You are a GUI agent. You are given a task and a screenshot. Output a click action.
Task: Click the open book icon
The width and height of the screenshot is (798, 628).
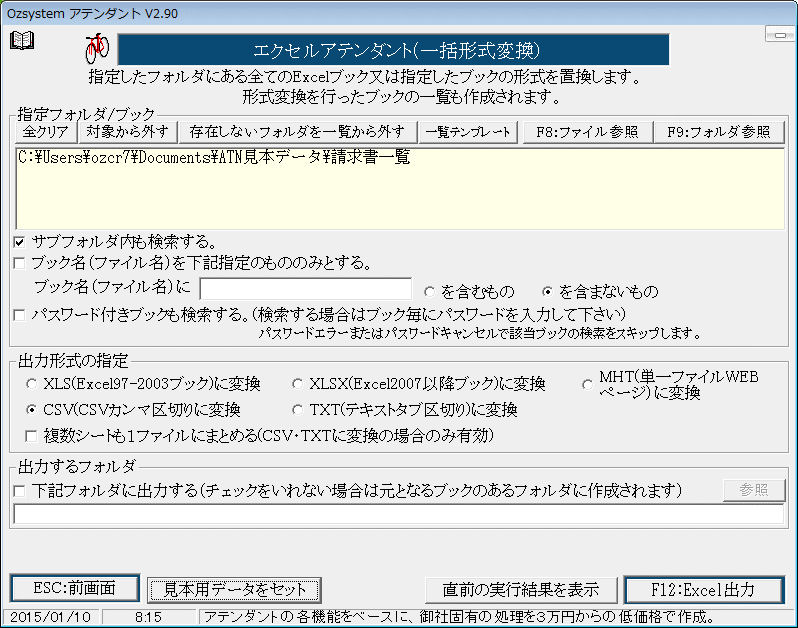(x=21, y=40)
